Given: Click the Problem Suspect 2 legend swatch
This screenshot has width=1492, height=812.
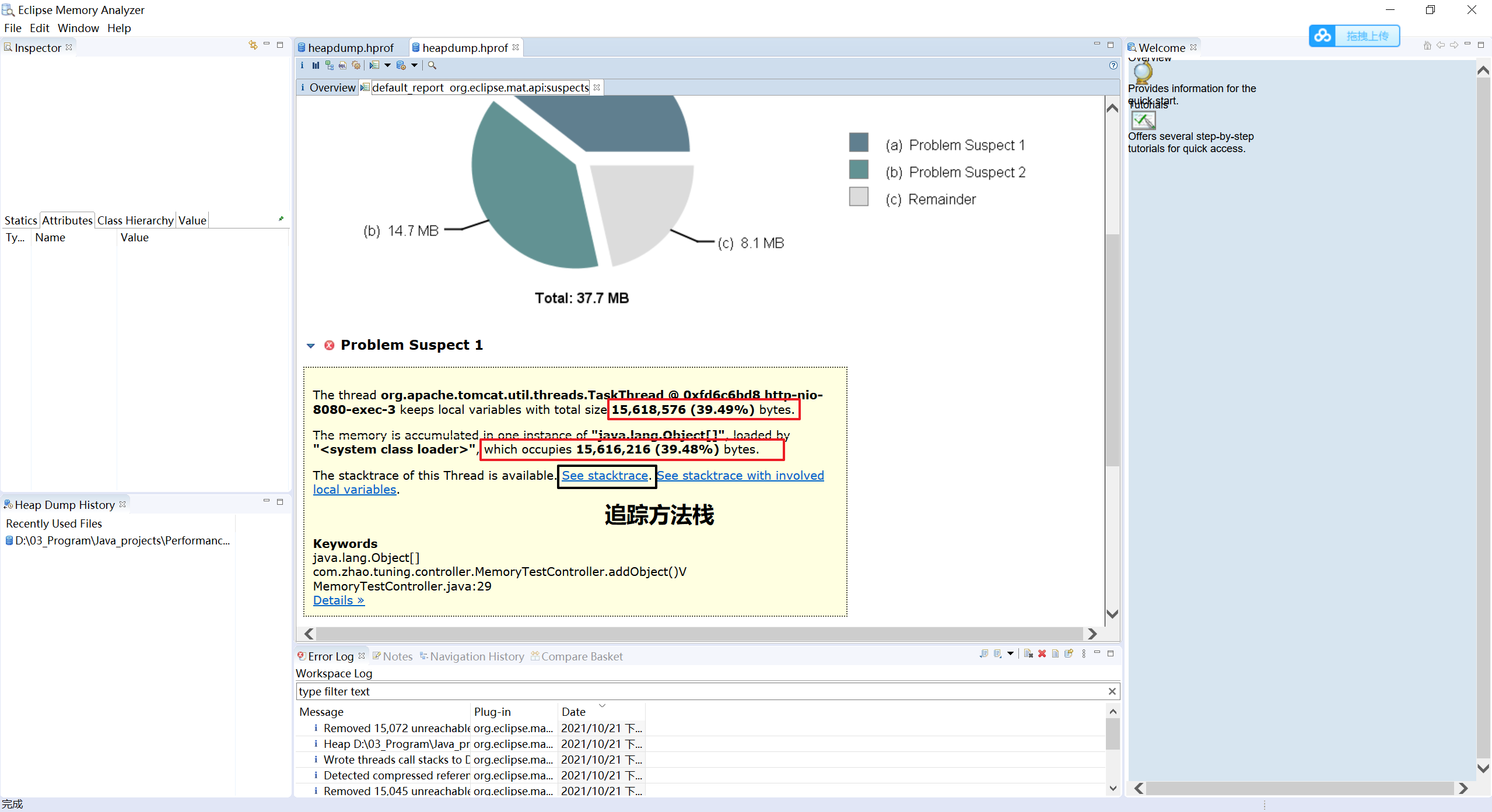Looking at the screenshot, I should [x=859, y=169].
